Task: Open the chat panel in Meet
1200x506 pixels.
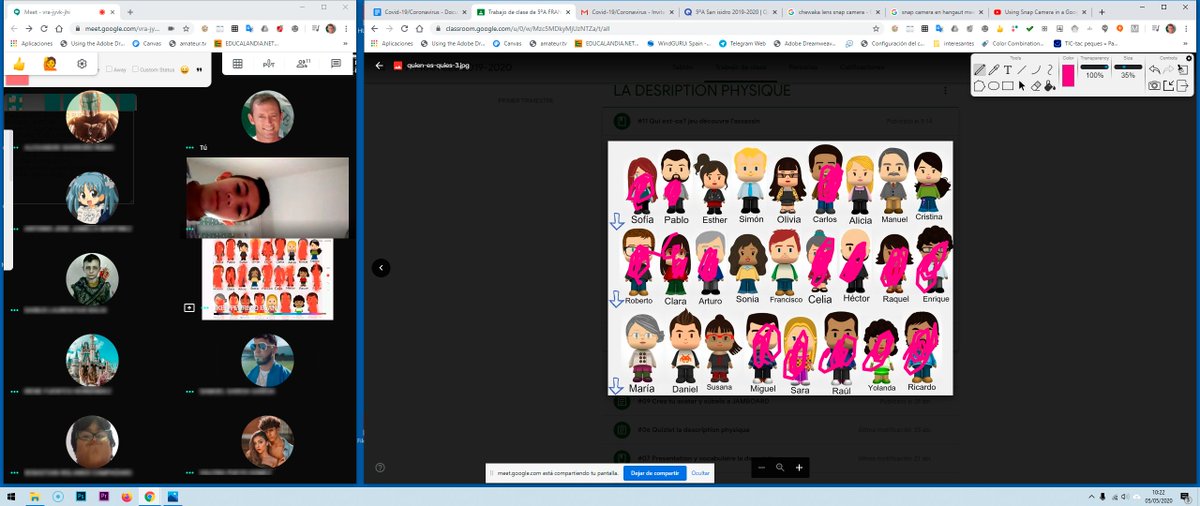Action: coord(336,64)
